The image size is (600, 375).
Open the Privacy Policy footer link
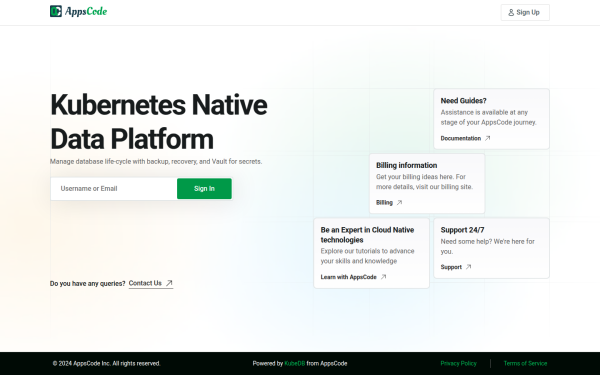tap(458, 364)
